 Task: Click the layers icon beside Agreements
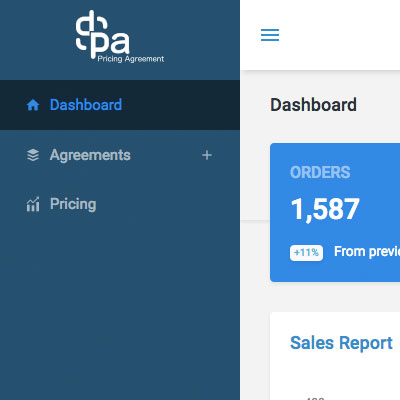coord(33,155)
